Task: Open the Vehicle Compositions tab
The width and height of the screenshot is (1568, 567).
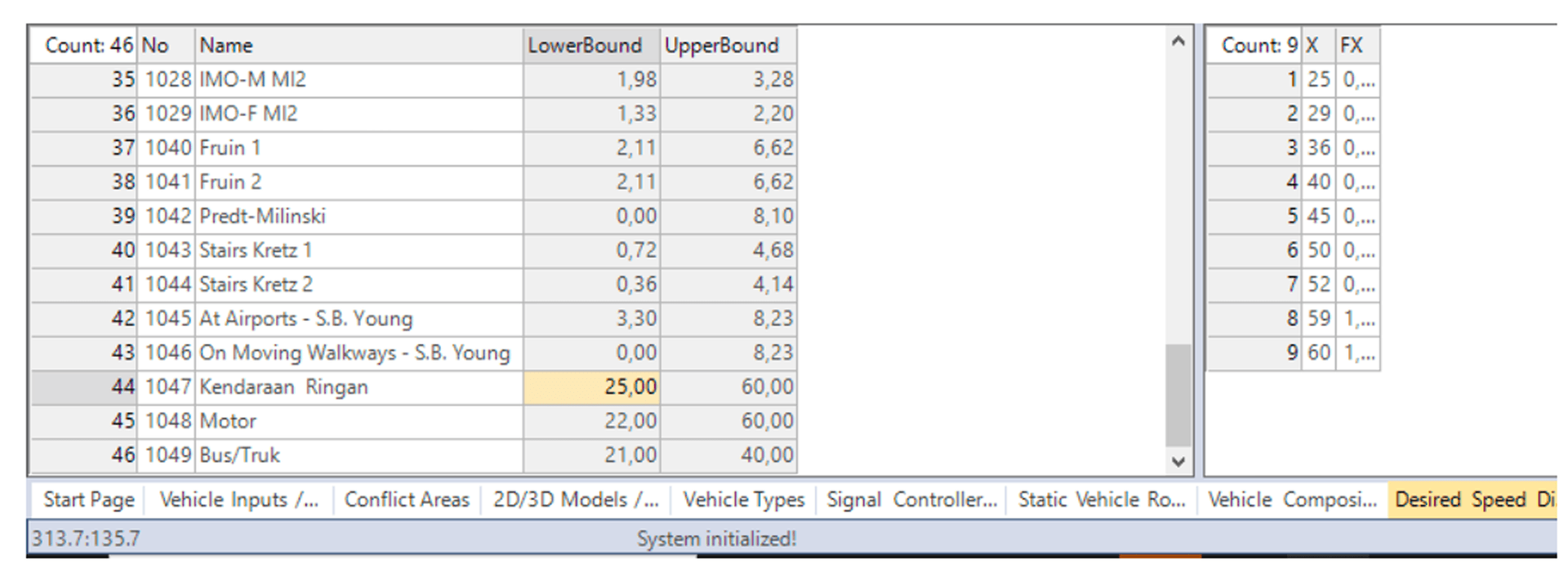Action: coord(1292,499)
